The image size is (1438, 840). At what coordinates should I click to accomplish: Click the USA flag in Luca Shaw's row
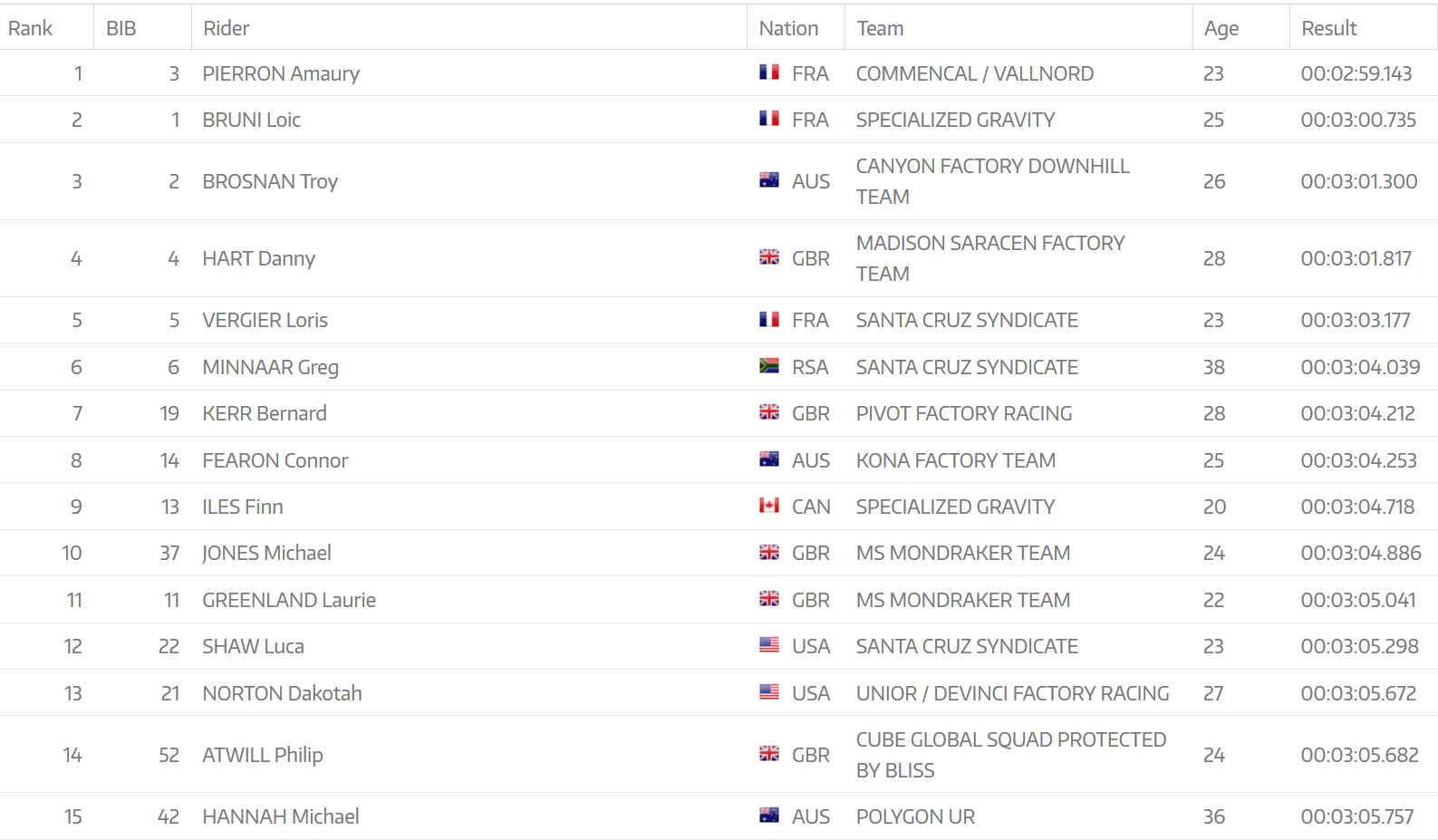(769, 645)
